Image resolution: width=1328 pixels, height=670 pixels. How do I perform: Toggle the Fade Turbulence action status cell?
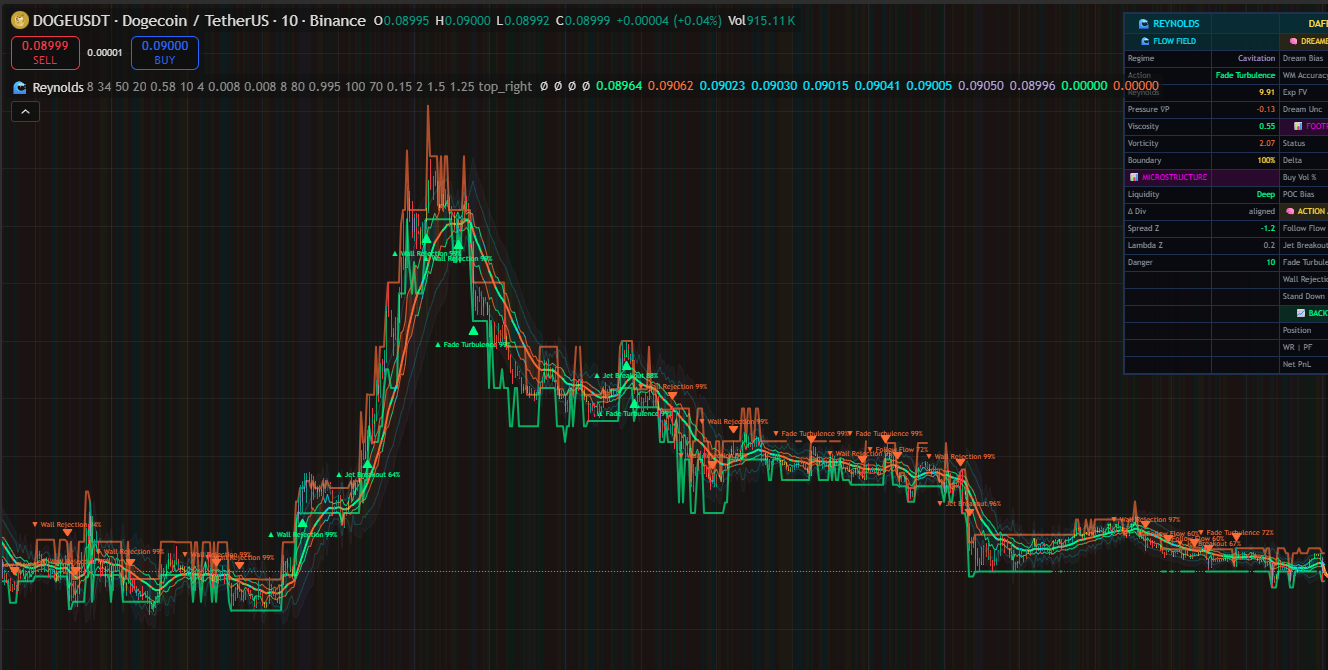pos(1245,75)
